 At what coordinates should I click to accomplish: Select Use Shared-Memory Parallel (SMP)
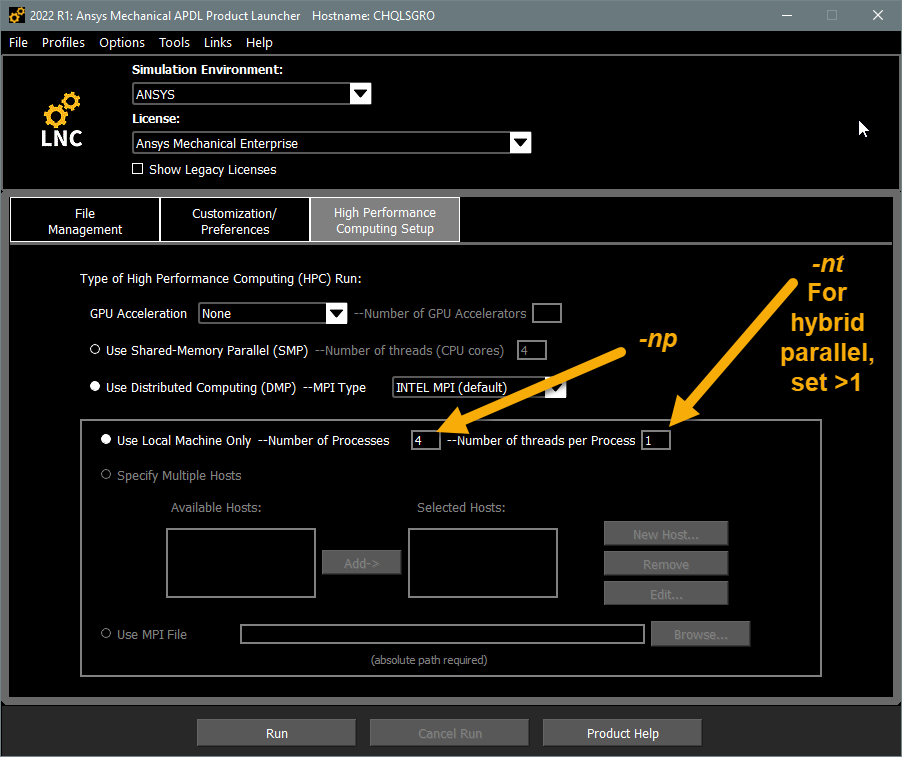tap(94, 350)
